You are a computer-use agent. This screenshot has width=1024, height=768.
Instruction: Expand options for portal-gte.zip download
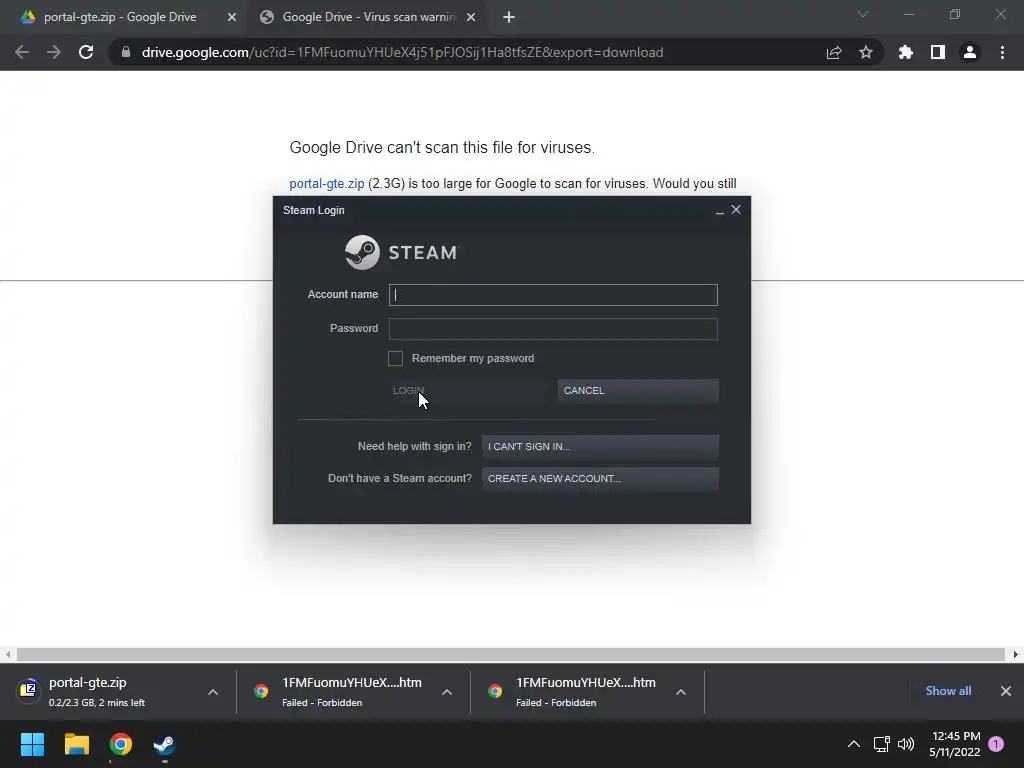click(213, 692)
